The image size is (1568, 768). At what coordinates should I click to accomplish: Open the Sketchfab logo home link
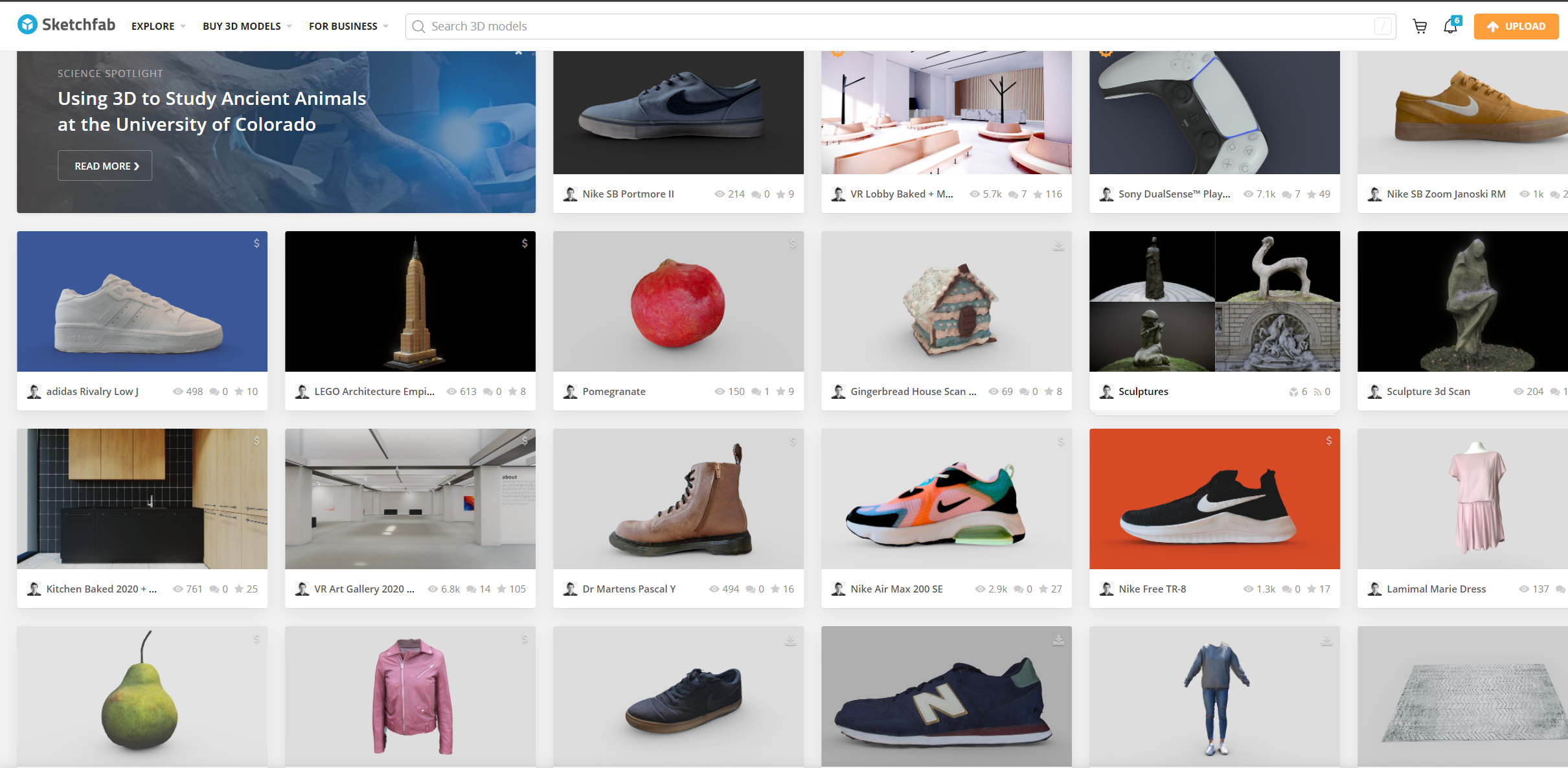(66, 25)
